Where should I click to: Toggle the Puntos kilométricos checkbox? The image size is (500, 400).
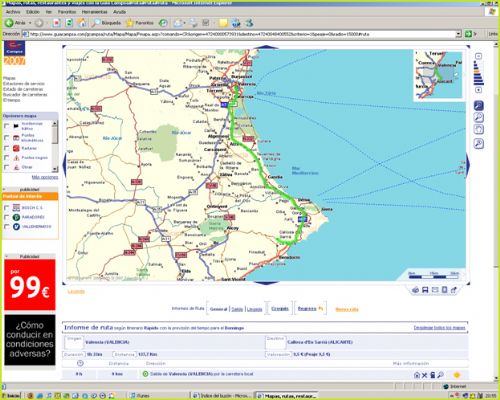(6, 138)
